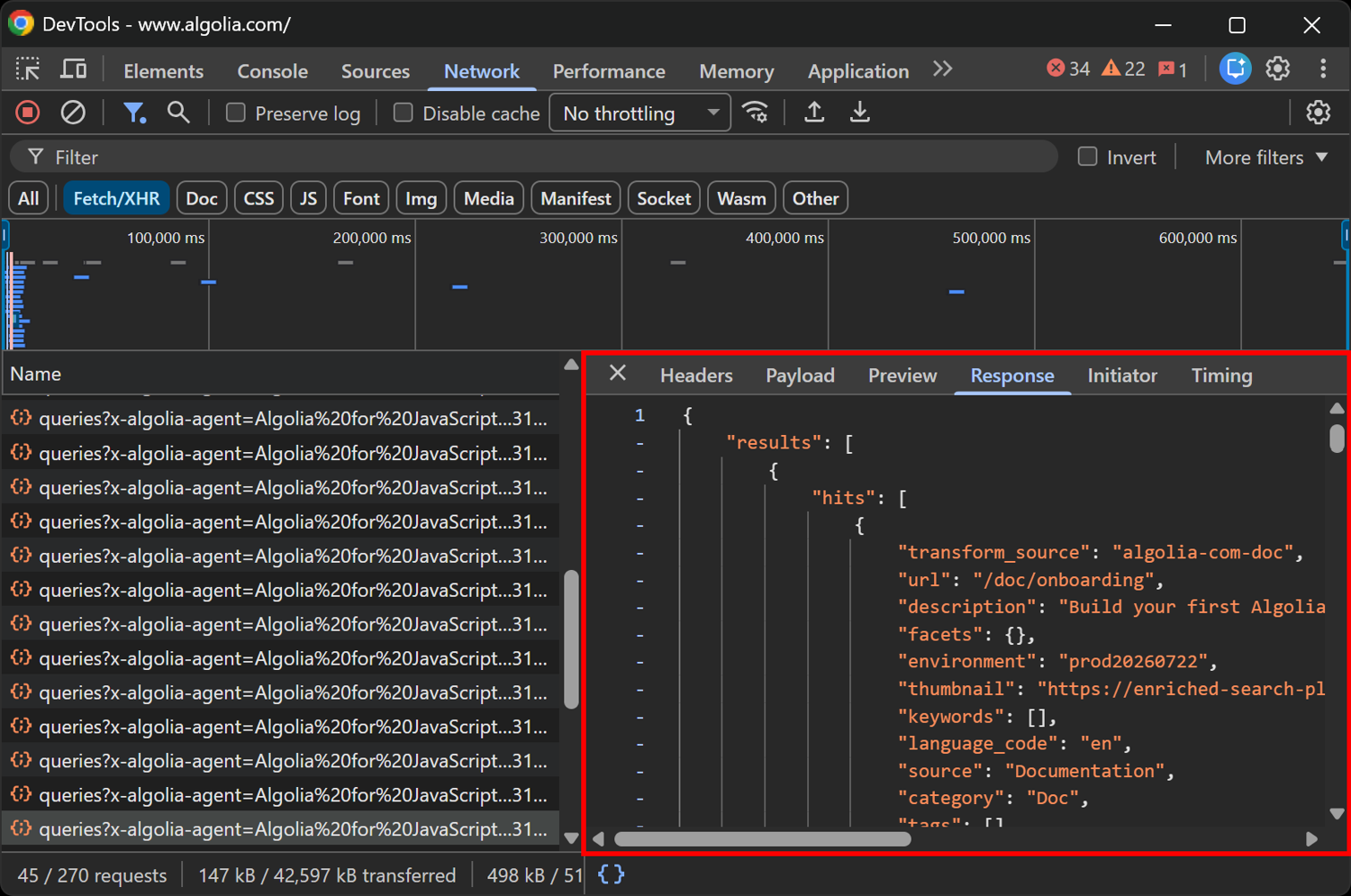Tick the Invert filter checkbox
This screenshot has height=896, width=1351.
pyautogui.click(x=1088, y=157)
